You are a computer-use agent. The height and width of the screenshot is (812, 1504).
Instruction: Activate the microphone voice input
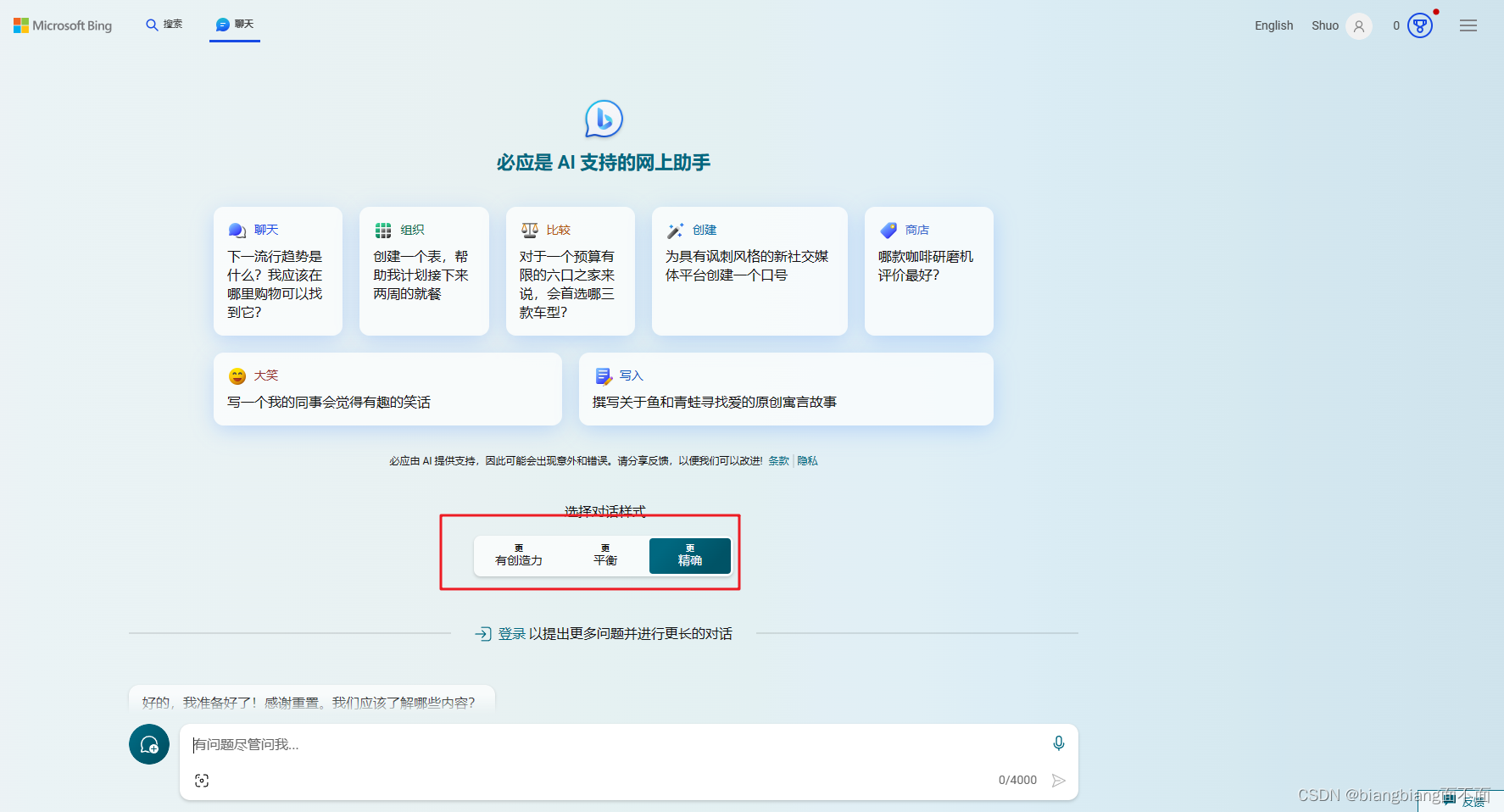pos(1059,743)
